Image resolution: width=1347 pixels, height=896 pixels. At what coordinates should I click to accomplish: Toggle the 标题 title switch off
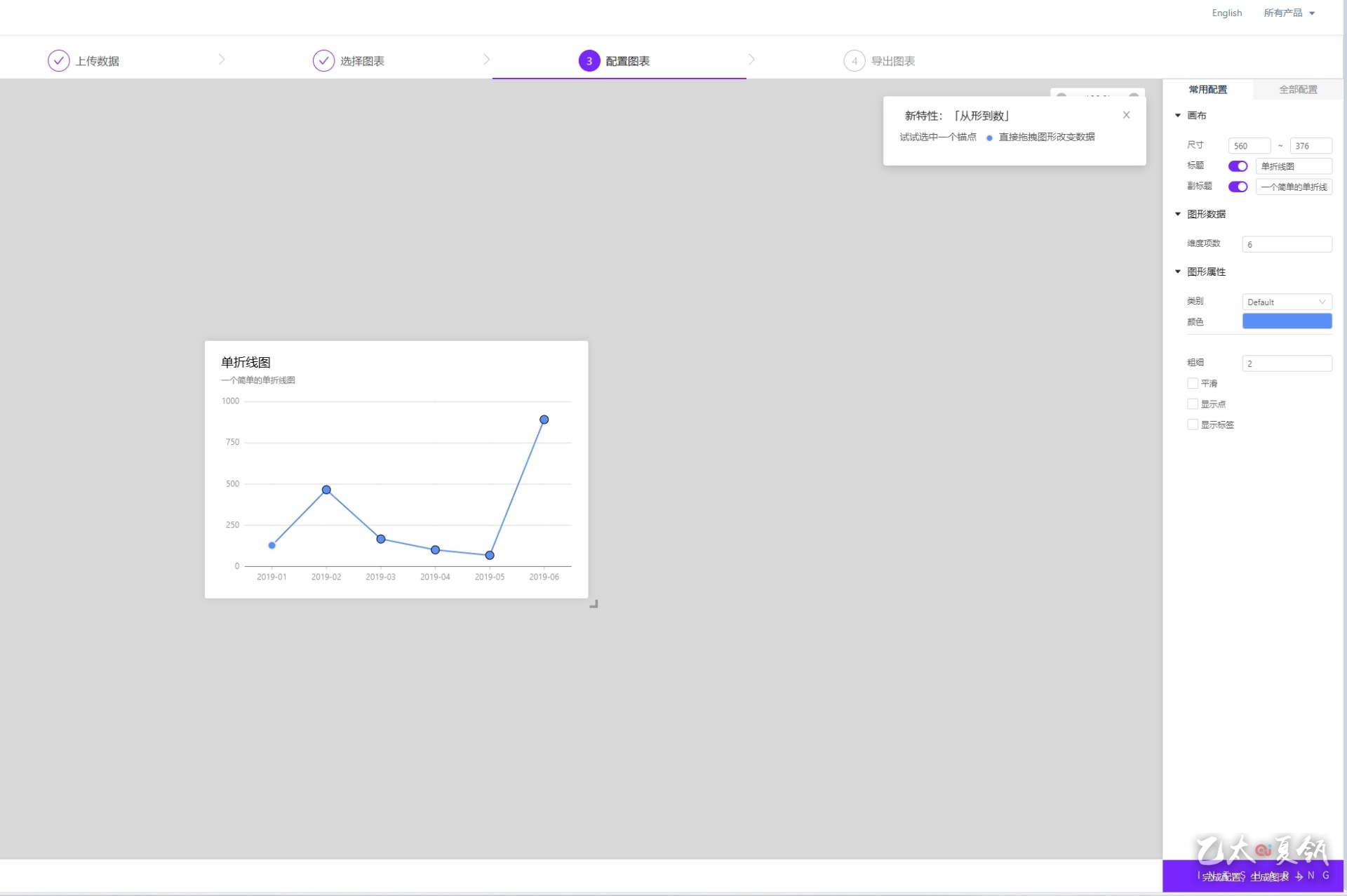click(x=1238, y=166)
